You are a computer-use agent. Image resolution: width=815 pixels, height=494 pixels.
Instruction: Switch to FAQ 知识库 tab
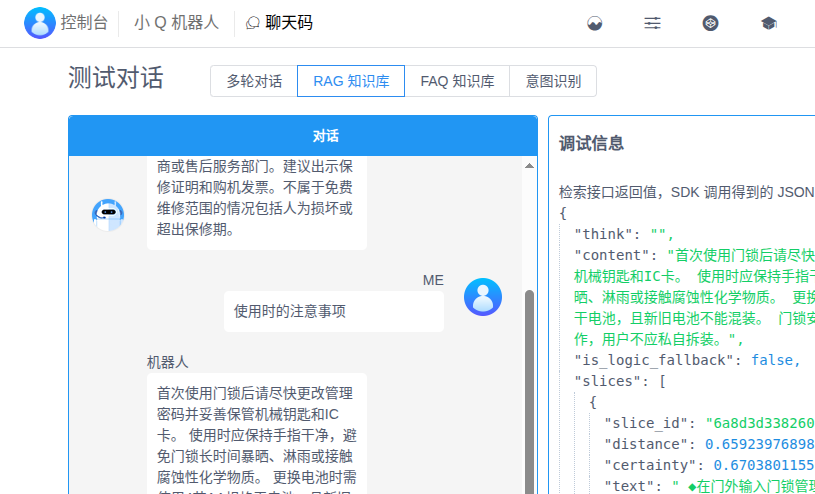(457, 81)
